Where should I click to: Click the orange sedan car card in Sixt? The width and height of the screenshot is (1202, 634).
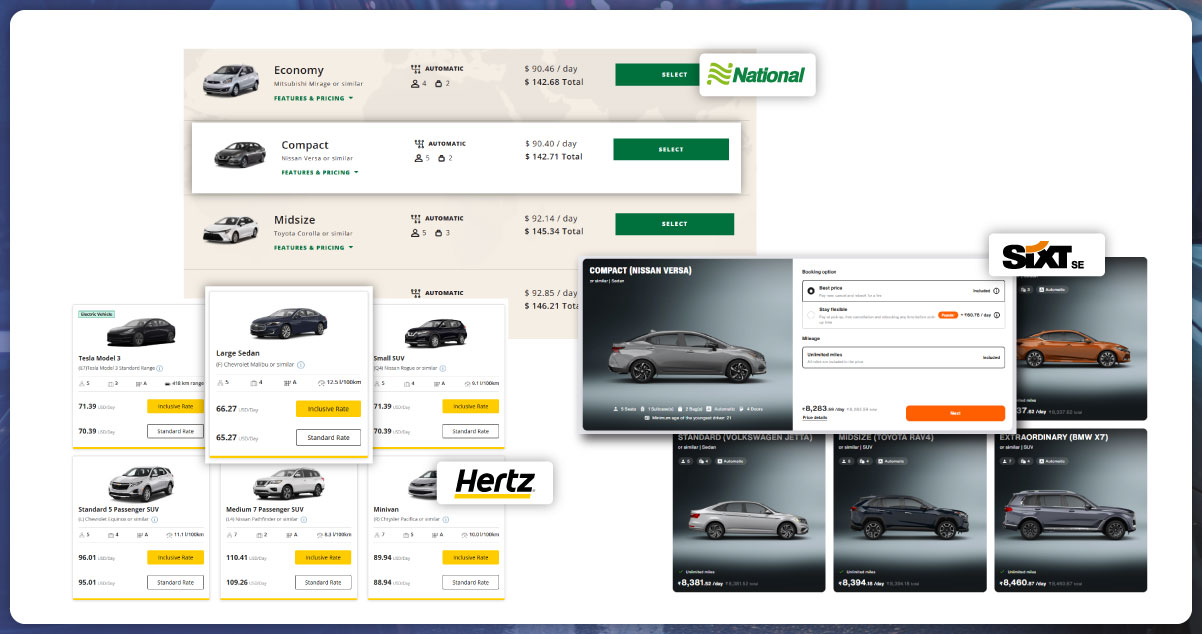coord(1081,339)
